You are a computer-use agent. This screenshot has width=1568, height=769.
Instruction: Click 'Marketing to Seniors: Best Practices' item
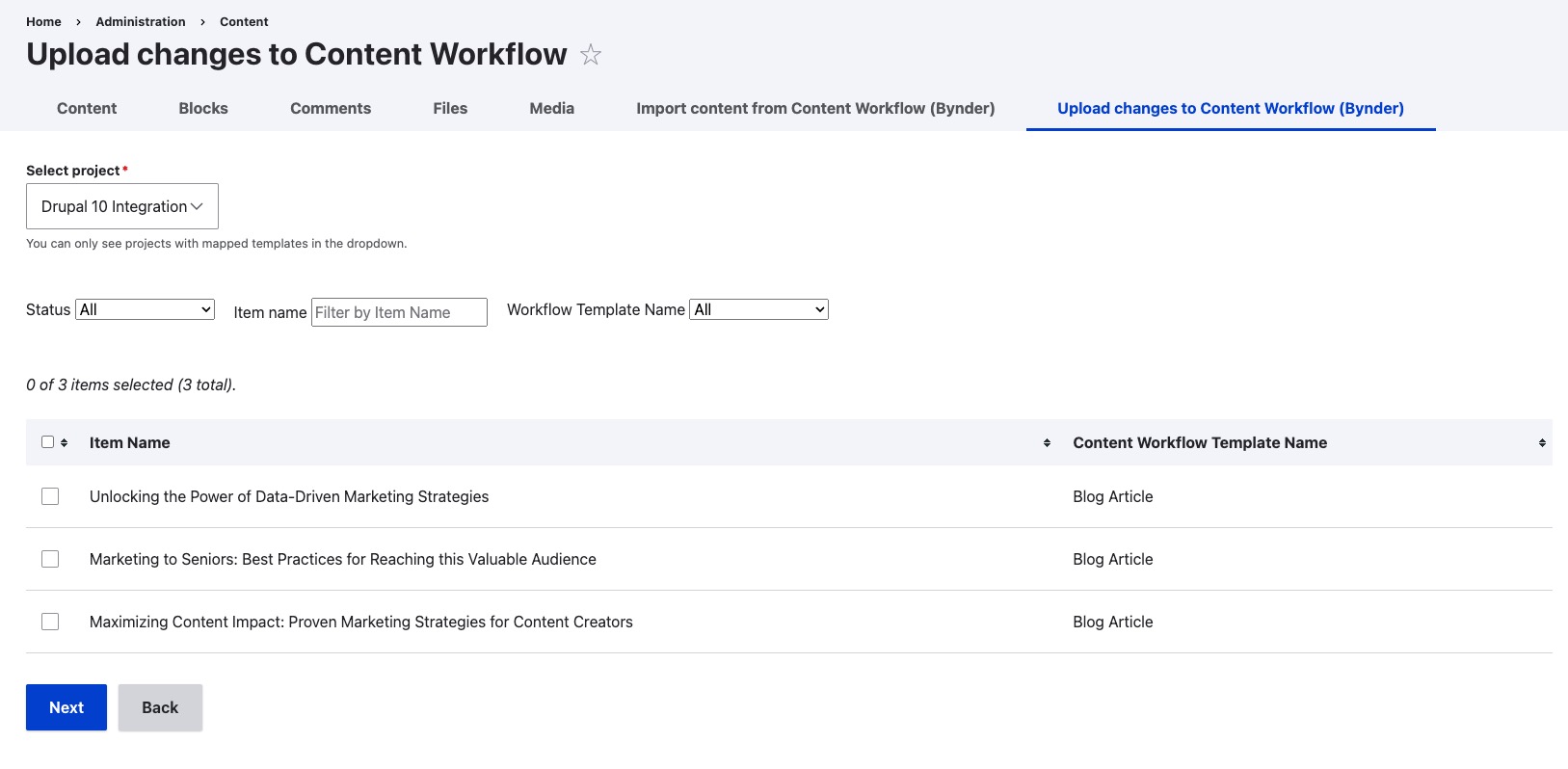343,559
